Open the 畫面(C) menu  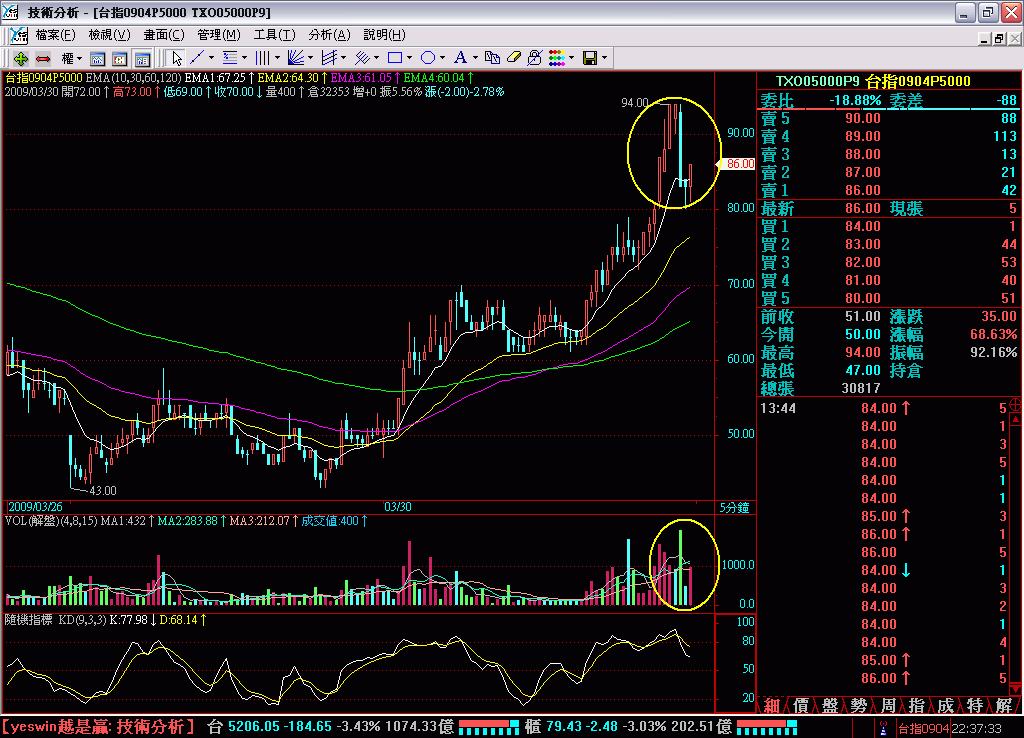pyautogui.click(x=164, y=35)
